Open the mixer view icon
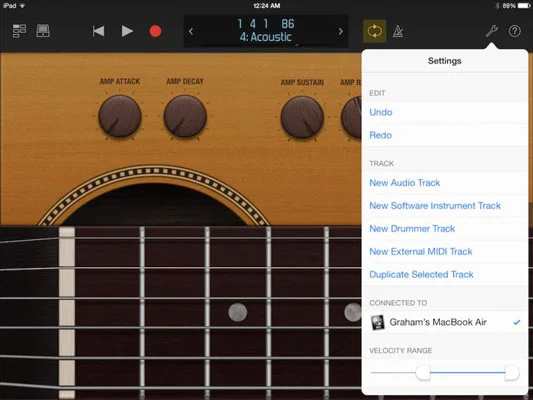 pyautogui.click(x=19, y=31)
